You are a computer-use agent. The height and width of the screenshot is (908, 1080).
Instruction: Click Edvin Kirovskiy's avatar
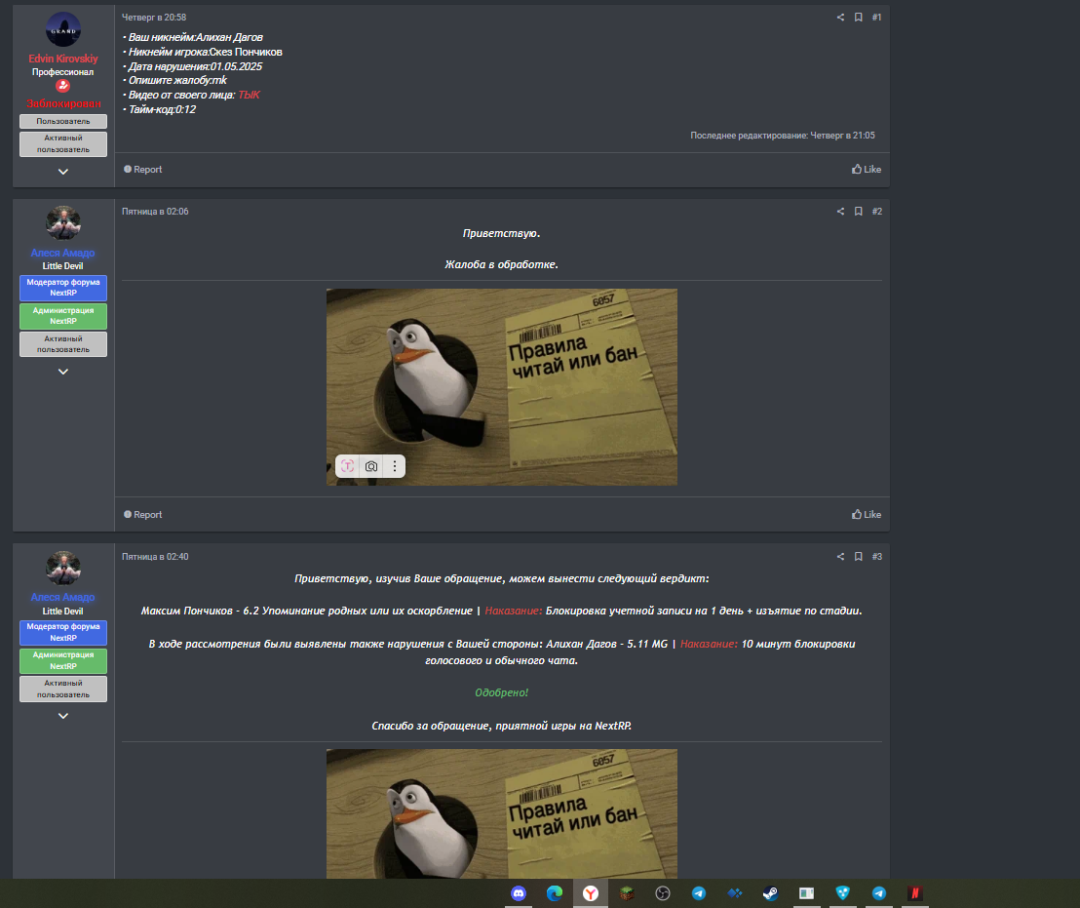63,30
